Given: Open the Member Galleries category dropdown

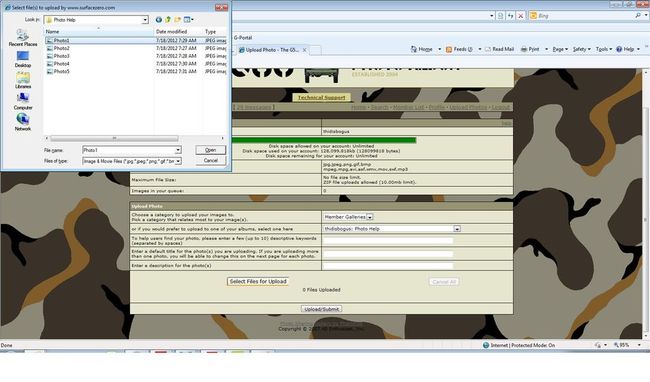Looking at the screenshot, I should click(369, 217).
